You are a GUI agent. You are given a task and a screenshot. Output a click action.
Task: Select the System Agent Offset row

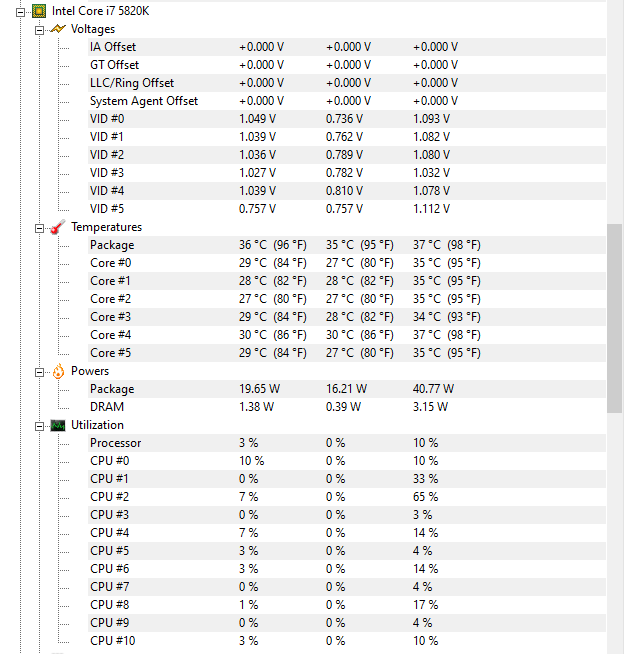click(x=144, y=101)
